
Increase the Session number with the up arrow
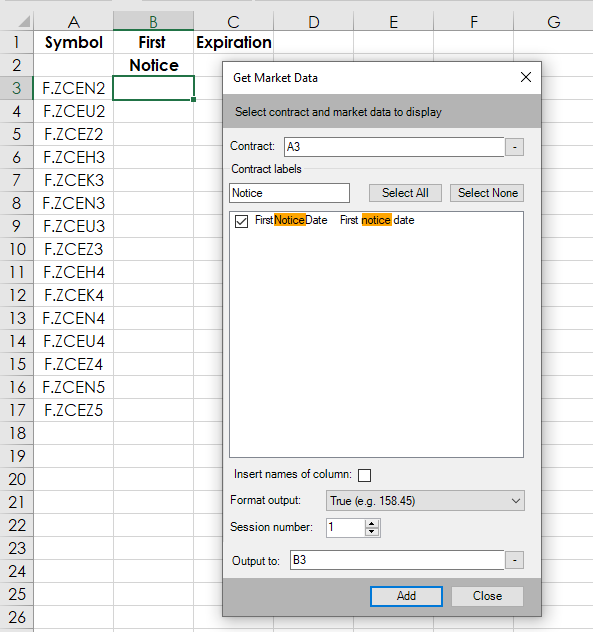pyautogui.click(x=372, y=524)
